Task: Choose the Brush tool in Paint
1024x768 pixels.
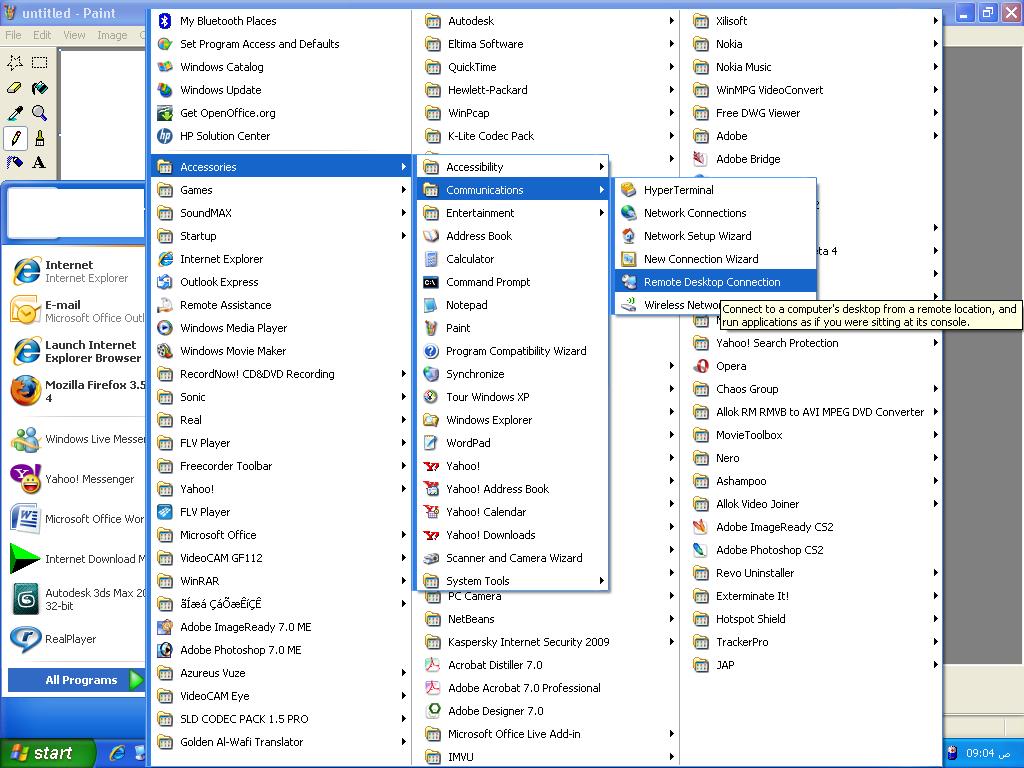Action: click(x=40, y=138)
